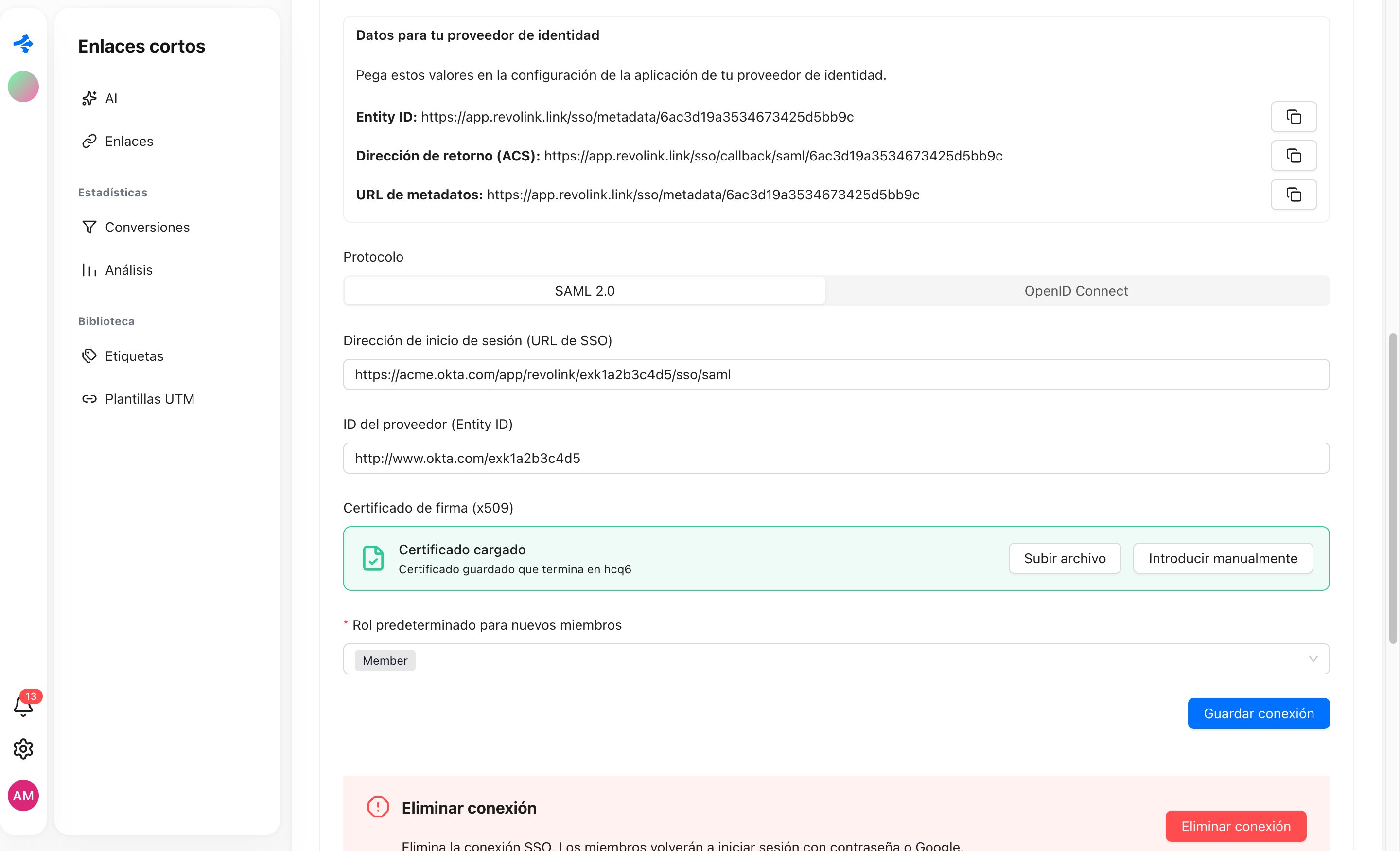
Task: Click the Revolink logo icon
Action: pos(23,43)
